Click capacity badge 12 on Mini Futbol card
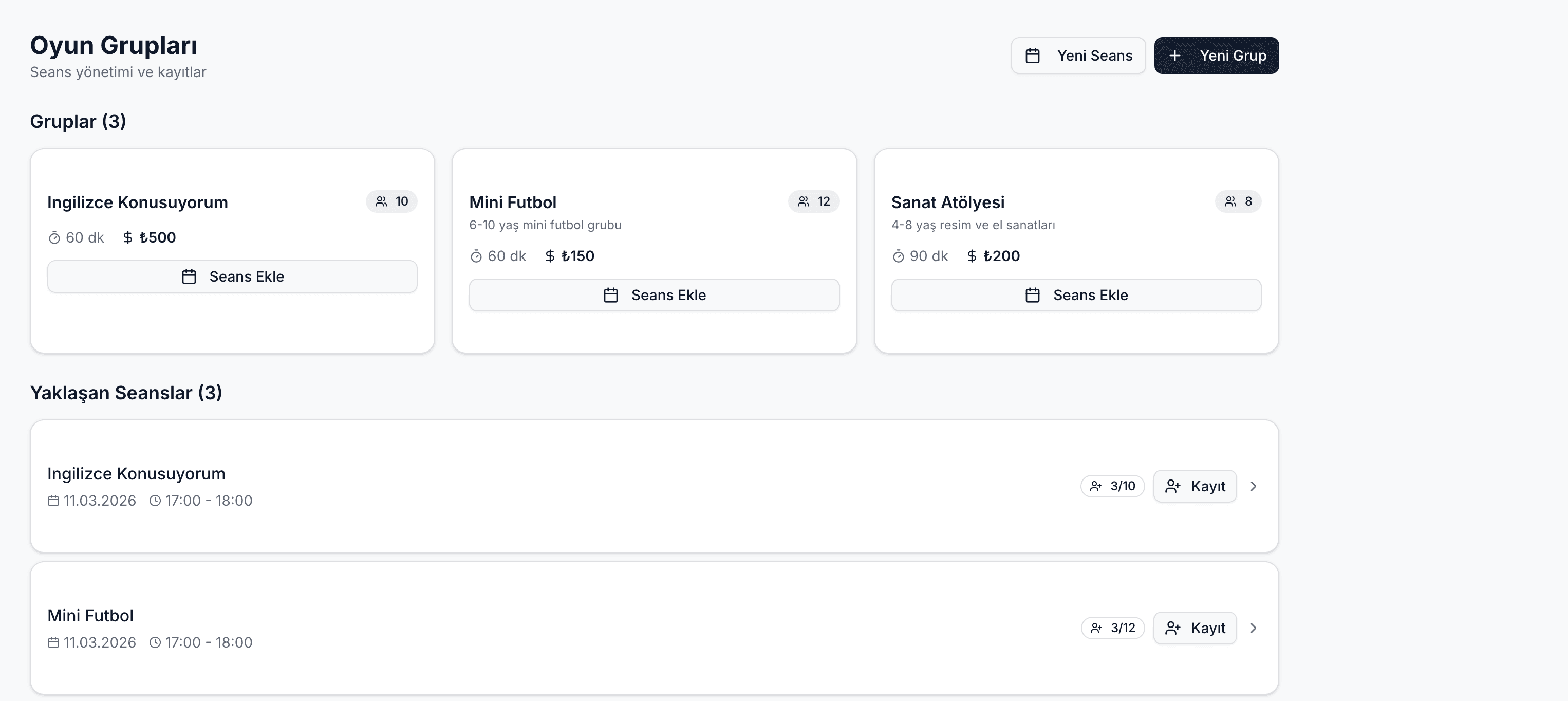 (x=813, y=201)
